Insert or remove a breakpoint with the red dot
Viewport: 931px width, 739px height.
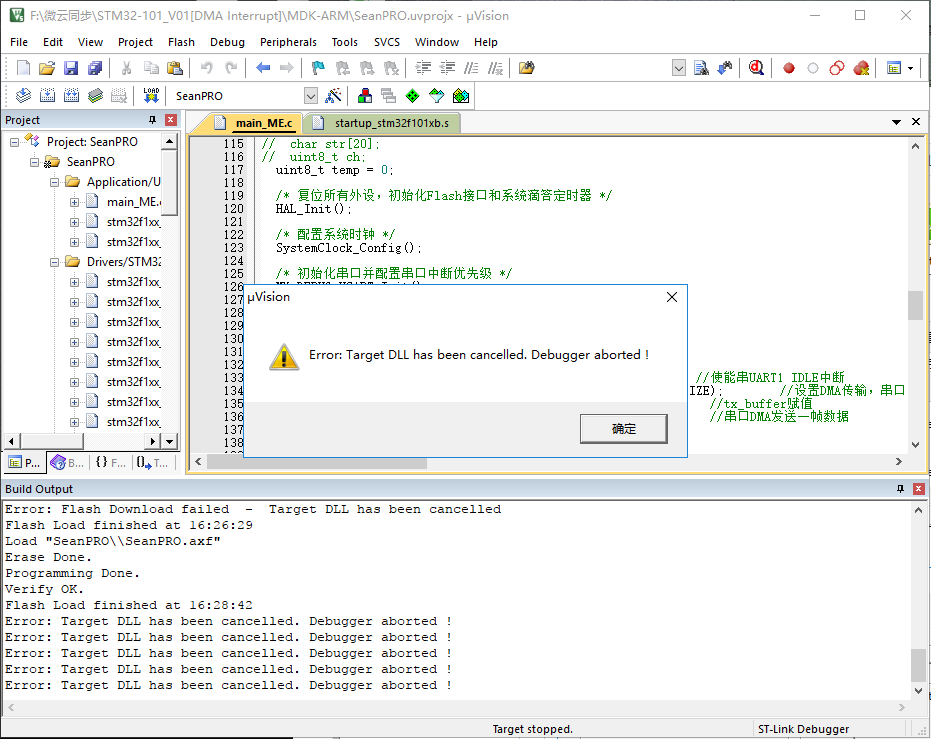(x=788, y=68)
